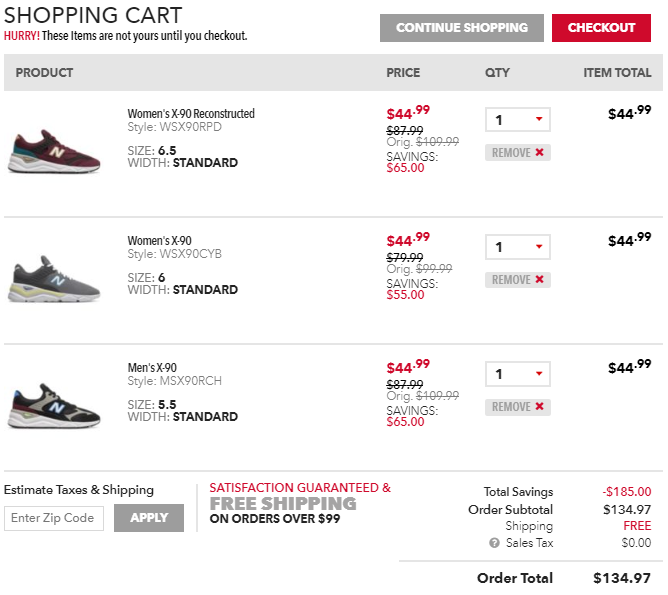Click the Enter Zip Code field
668x595 pixels.
pos(54,518)
